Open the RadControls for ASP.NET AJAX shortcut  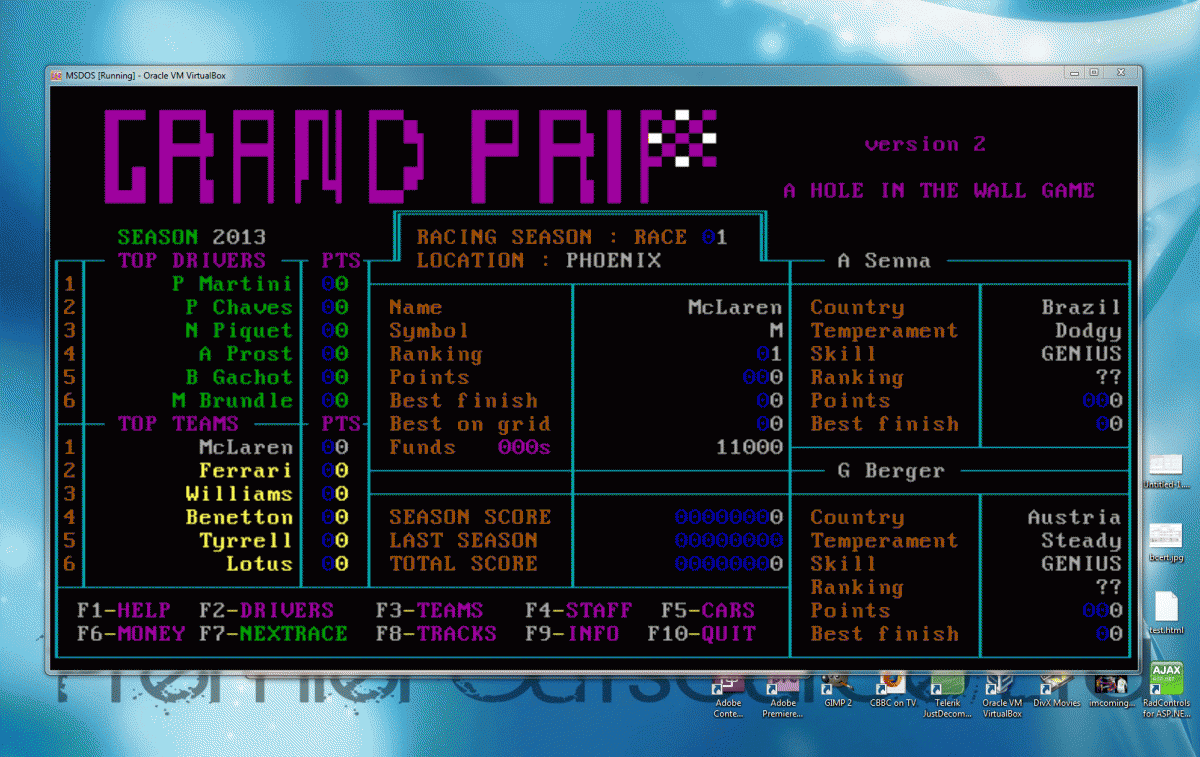coord(1166,680)
